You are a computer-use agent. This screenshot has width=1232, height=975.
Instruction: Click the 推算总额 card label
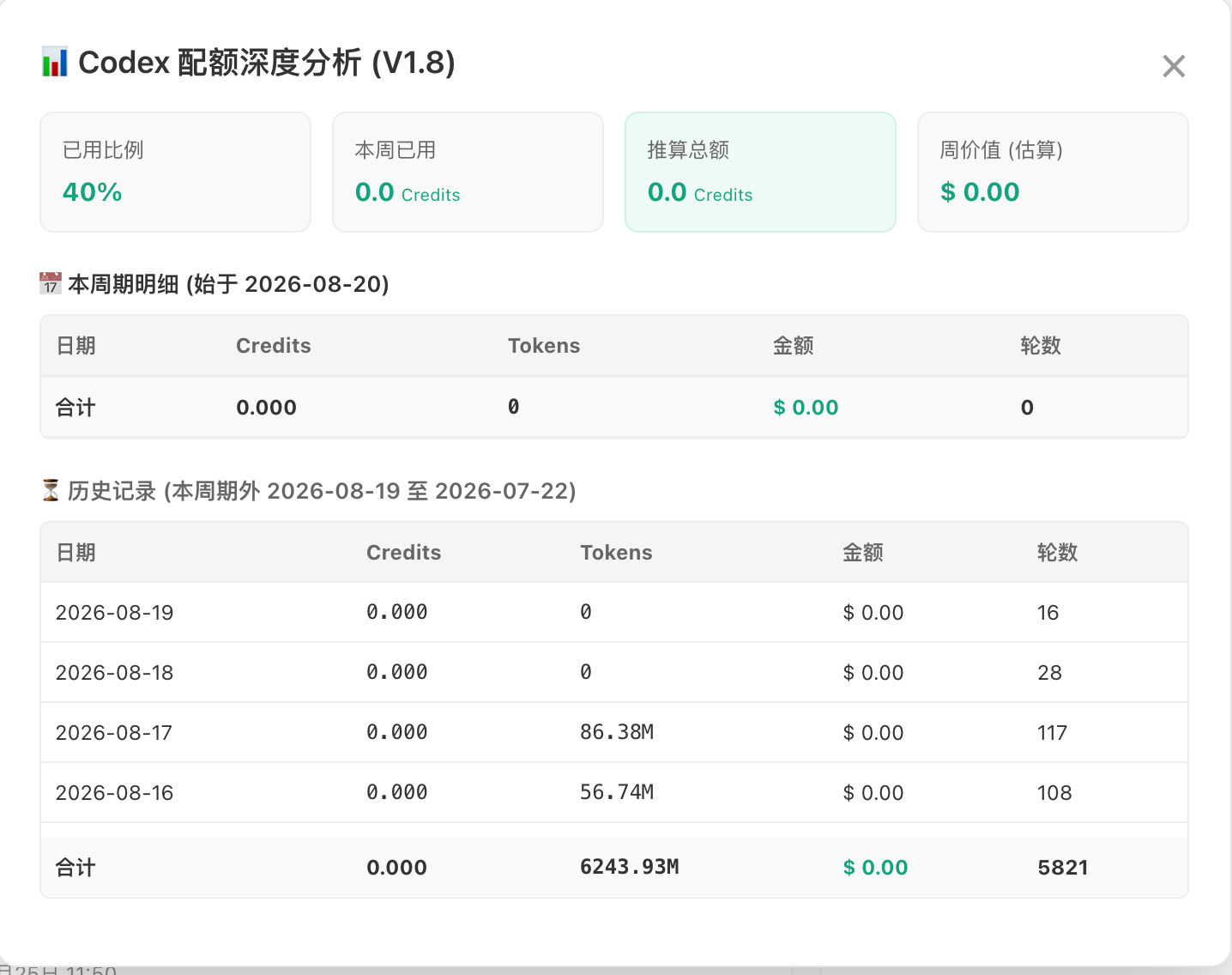(x=688, y=150)
